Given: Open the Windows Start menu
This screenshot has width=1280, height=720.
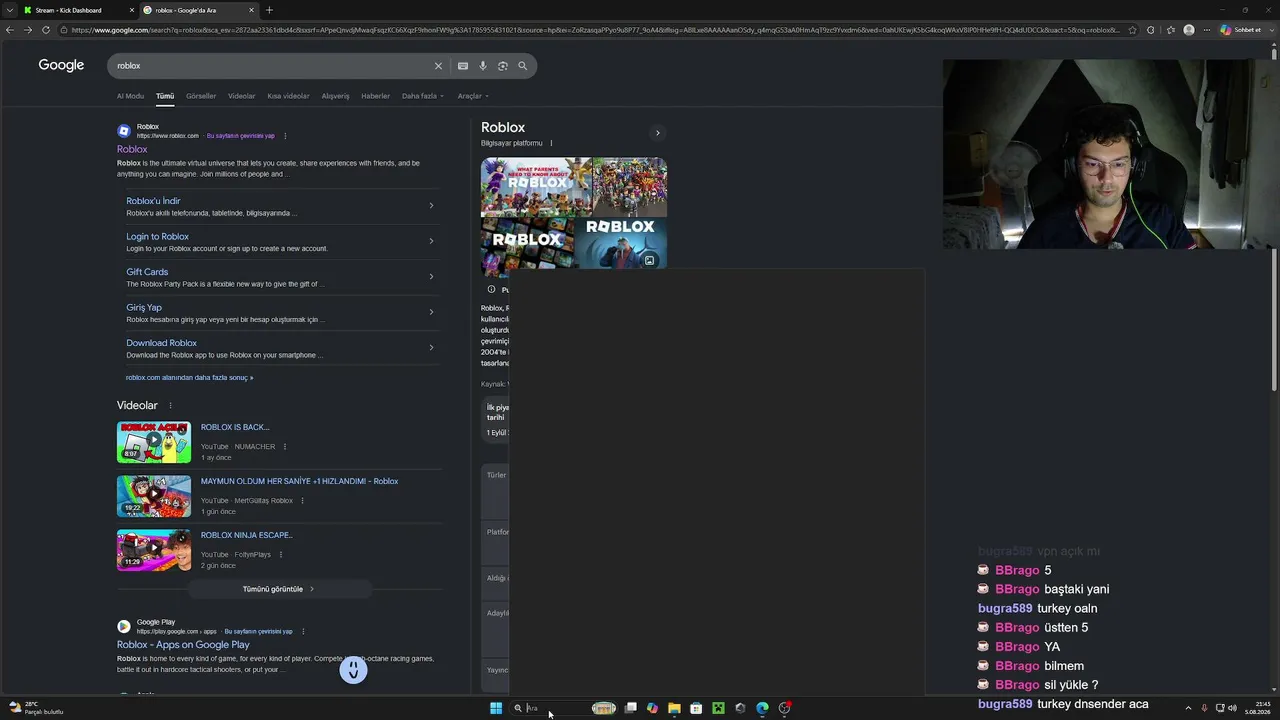Looking at the screenshot, I should pos(496,708).
